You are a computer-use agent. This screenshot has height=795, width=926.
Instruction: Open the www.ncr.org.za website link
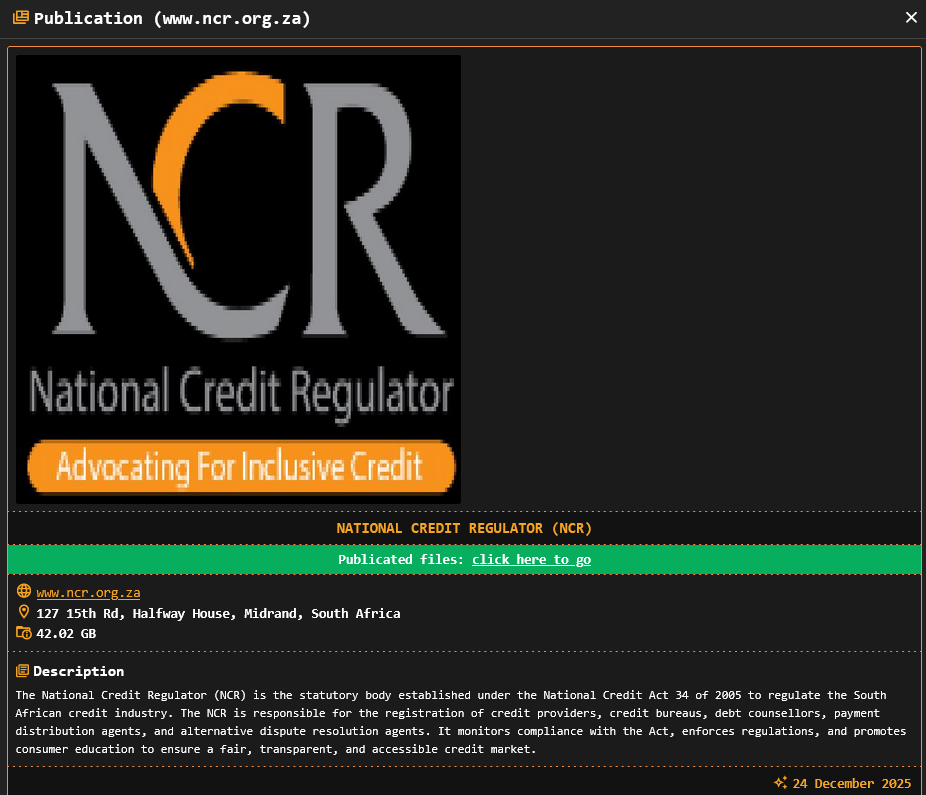coord(88,593)
